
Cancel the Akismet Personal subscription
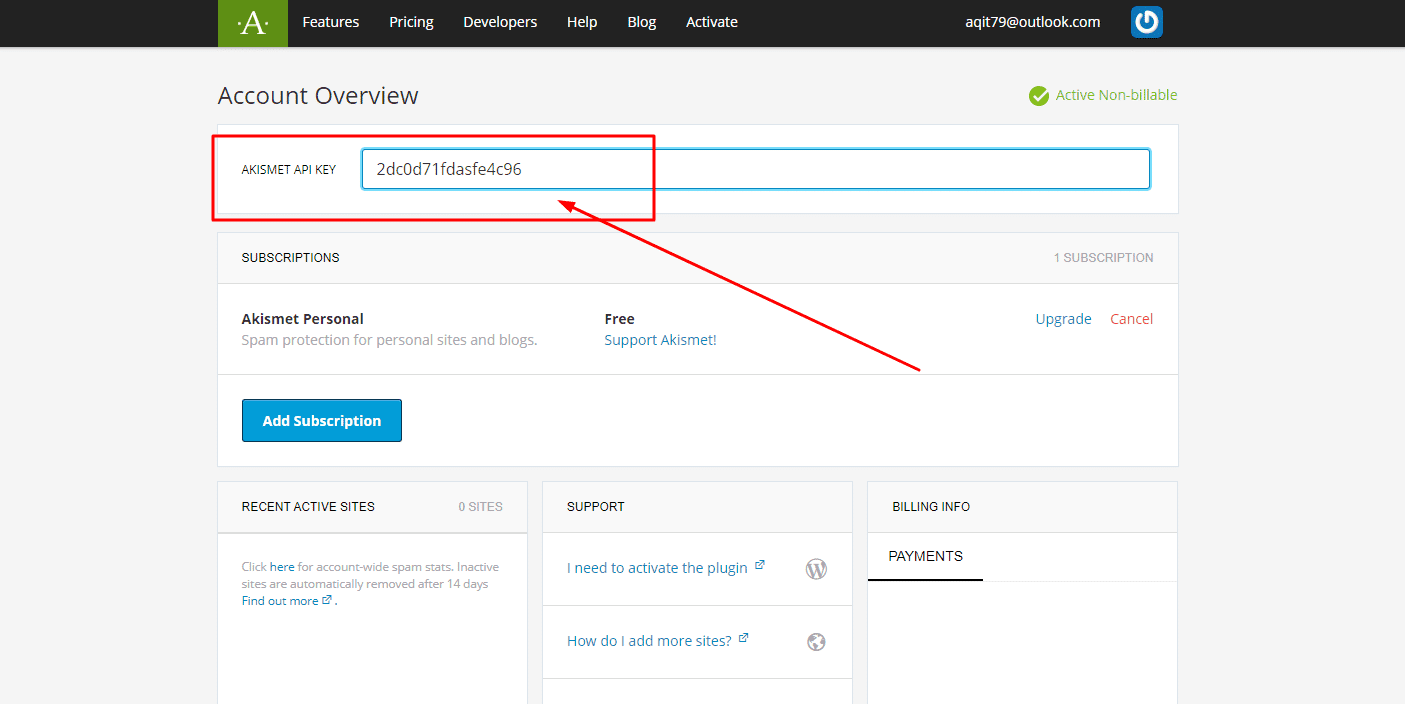click(x=1131, y=319)
